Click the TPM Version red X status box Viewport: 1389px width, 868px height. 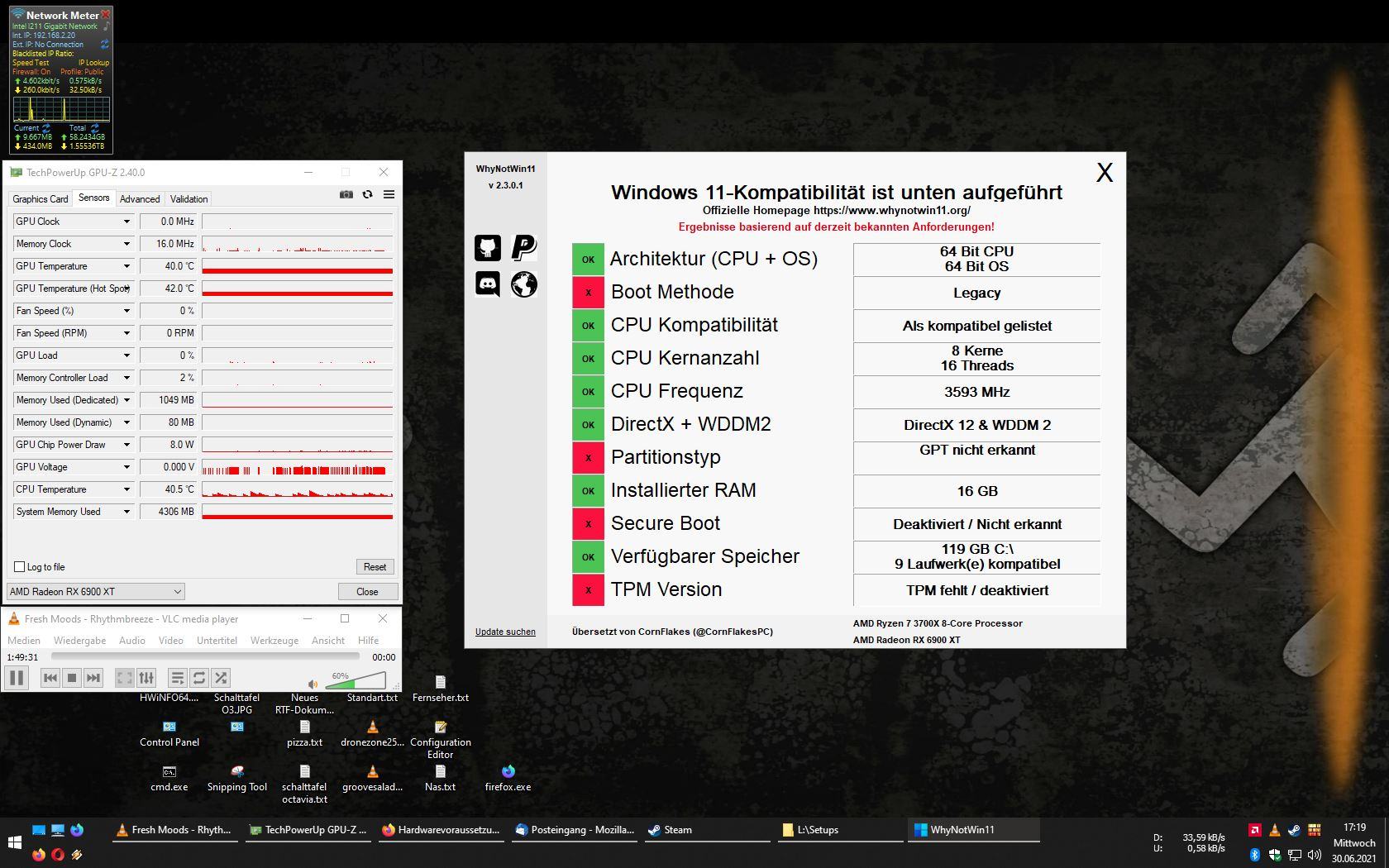click(588, 590)
